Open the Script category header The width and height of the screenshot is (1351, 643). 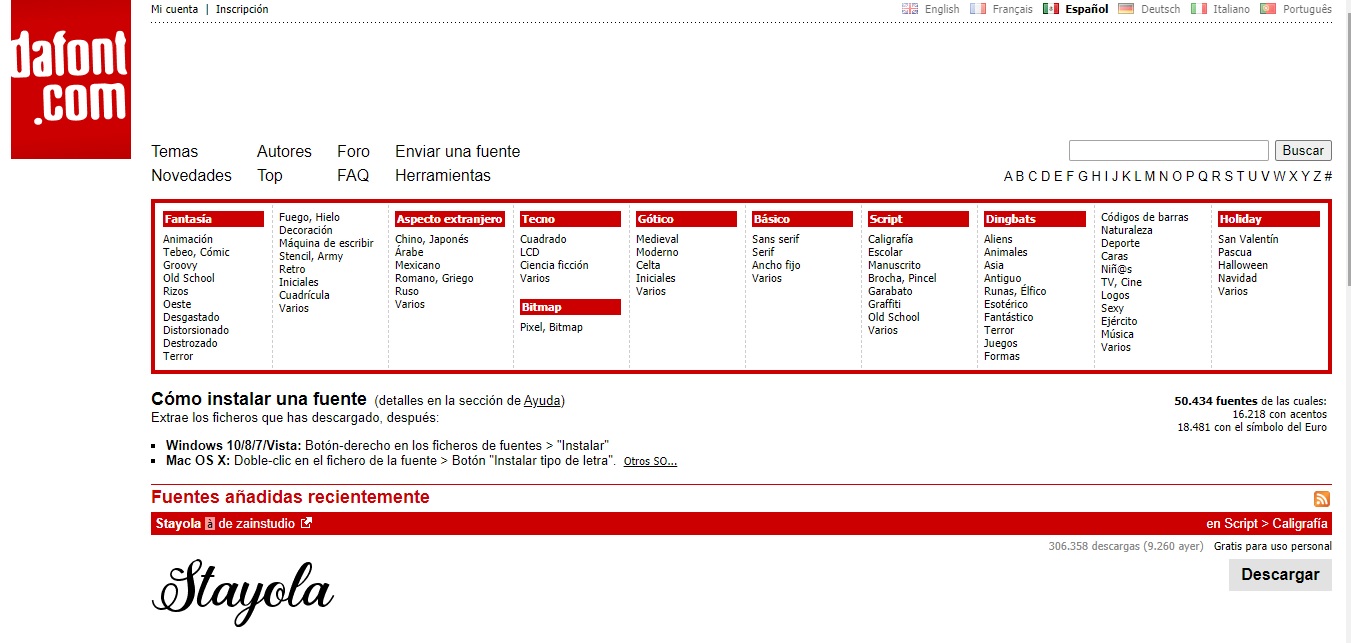[x=918, y=219]
